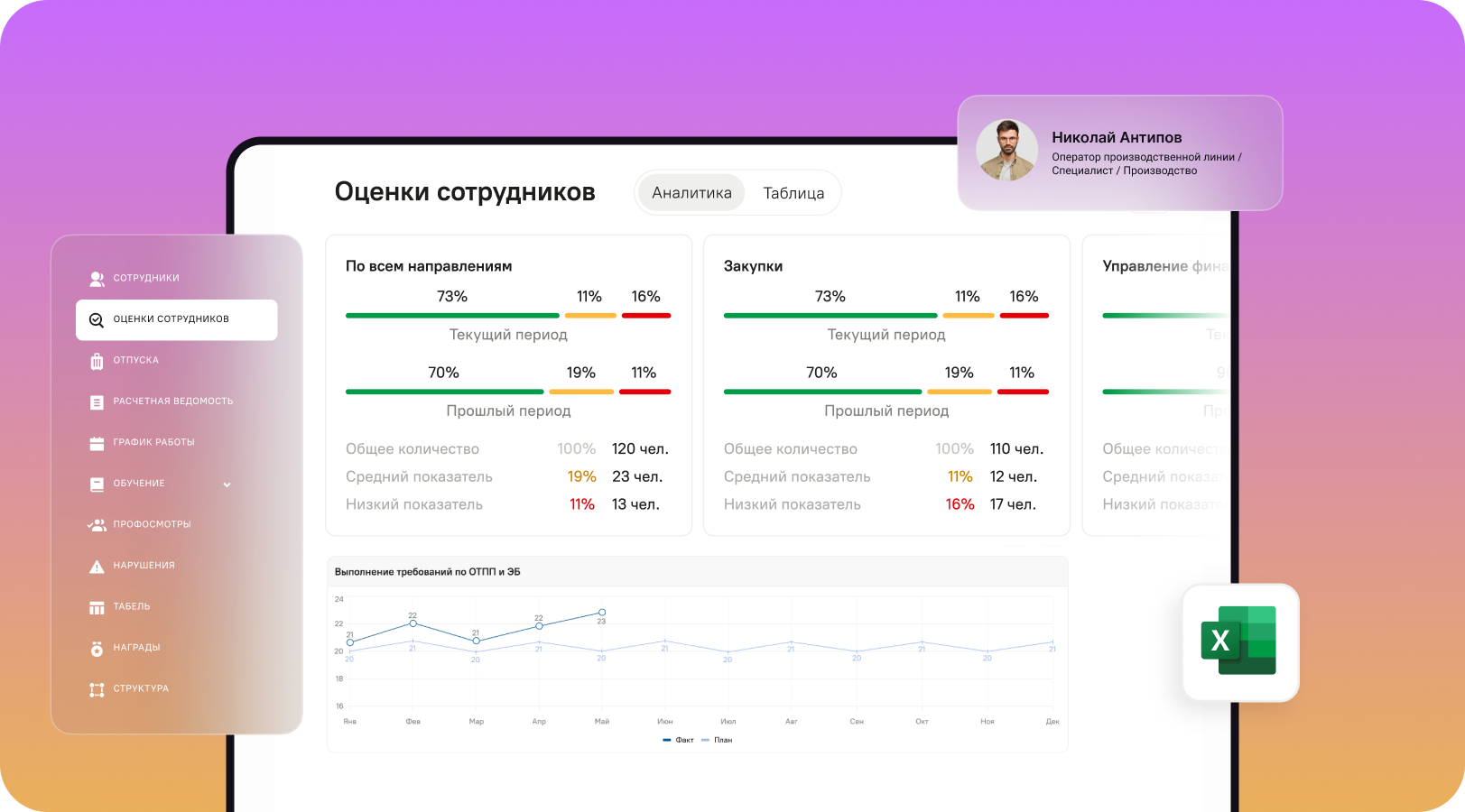The width and height of the screenshot is (1465, 812).
Task: Click the "13 чел." low indicator value
Action: [635, 504]
